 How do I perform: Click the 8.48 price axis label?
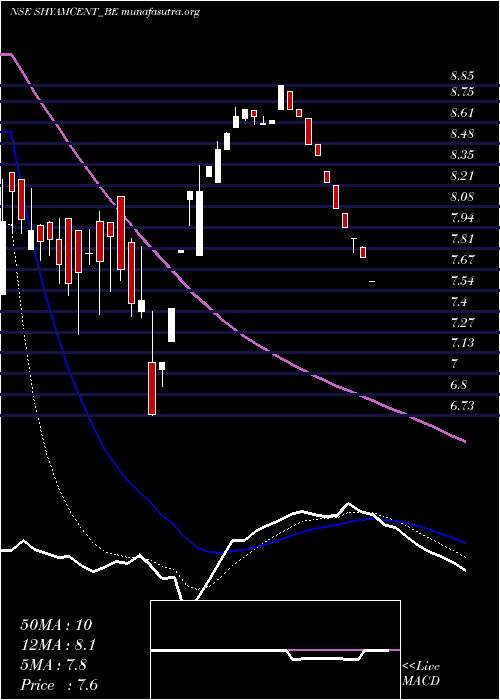click(462, 134)
